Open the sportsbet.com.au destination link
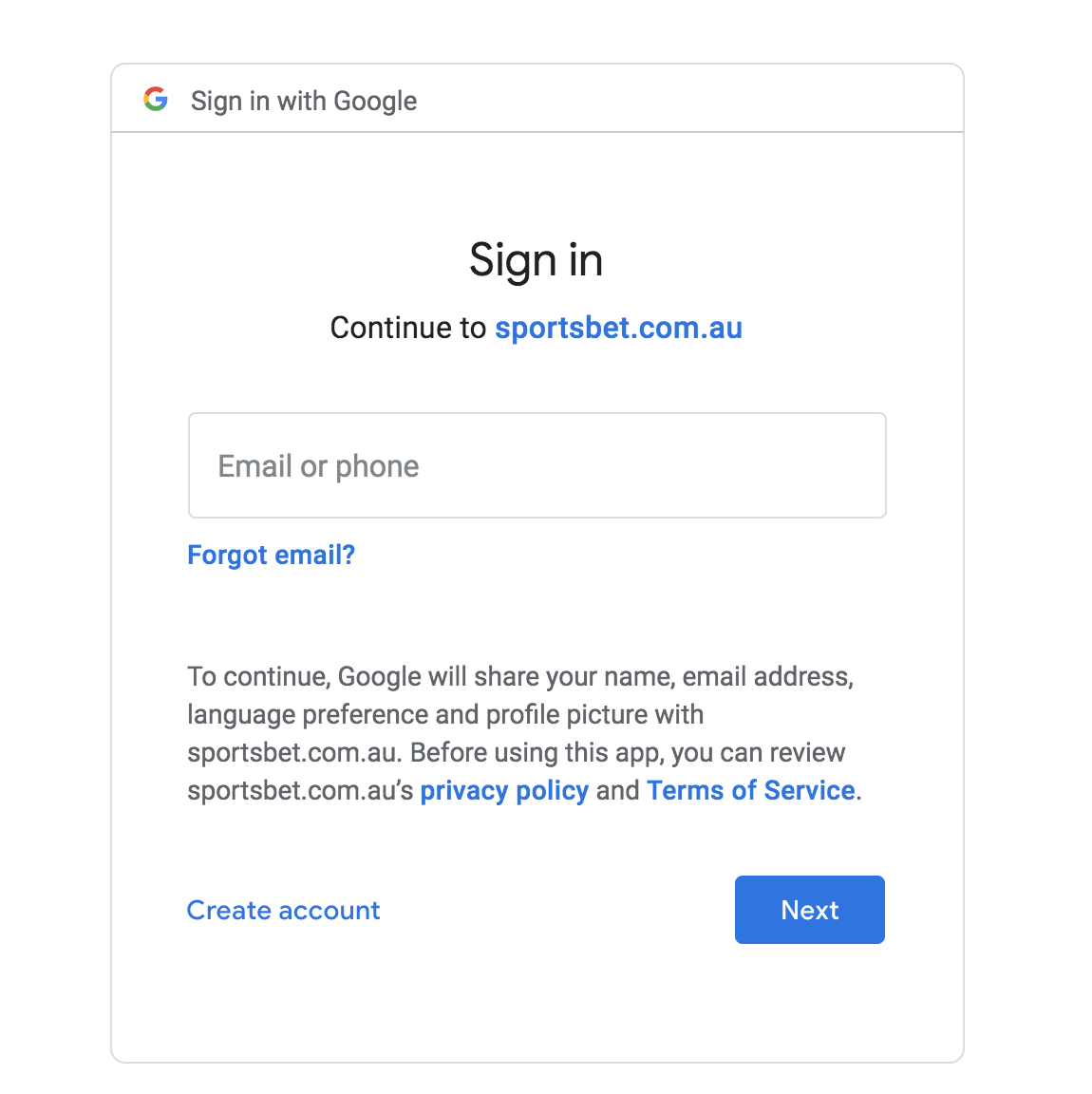 coord(618,328)
